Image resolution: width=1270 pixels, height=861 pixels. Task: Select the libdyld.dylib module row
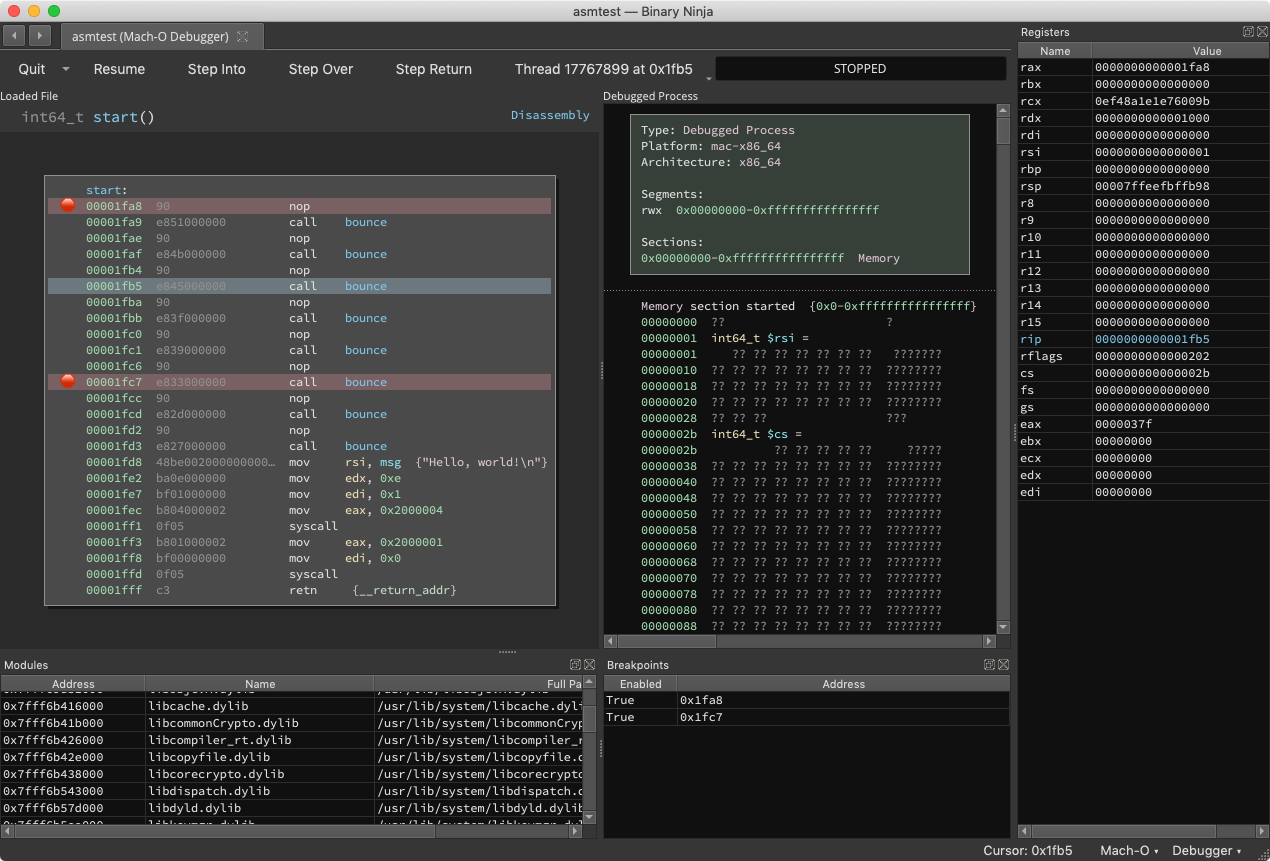coord(291,808)
